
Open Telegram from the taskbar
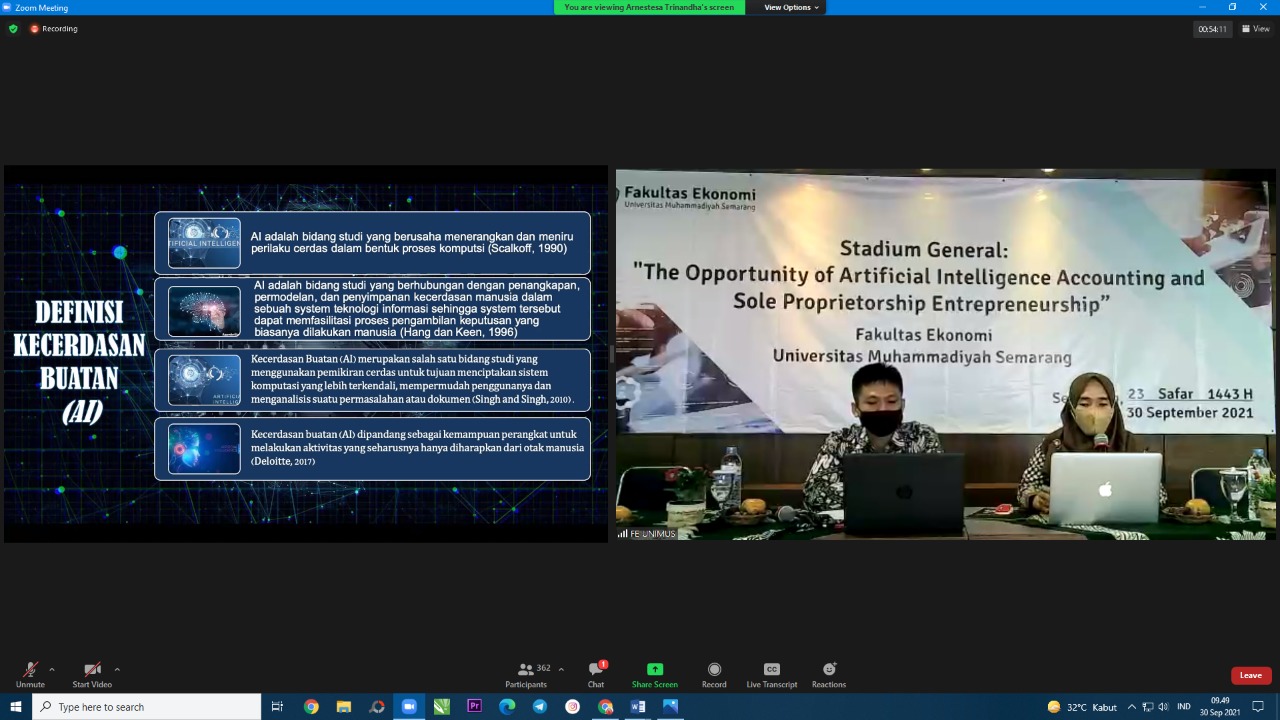tap(540, 707)
